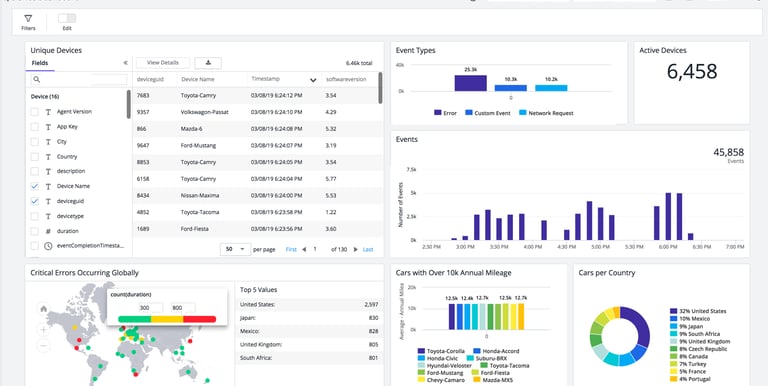Click the download icon button
The height and width of the screenshot is (386, 768).
pos(208,63)
